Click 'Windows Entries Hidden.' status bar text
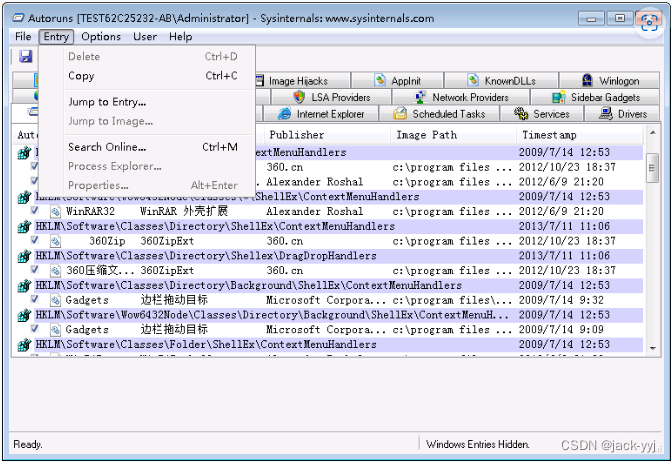 tap(478, 444)
